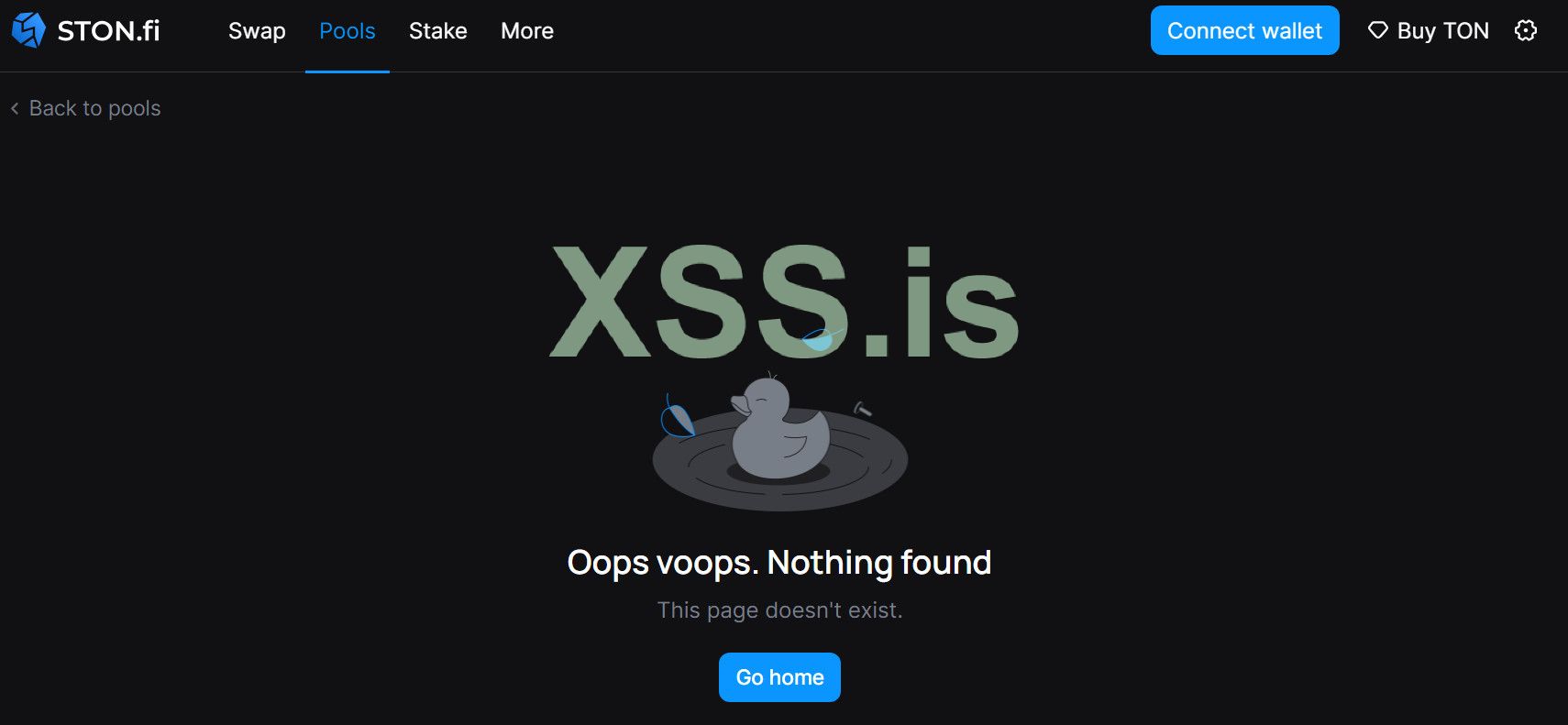Click the large XSS.is text
1568x725 pixels.
[x=784, y=302]
